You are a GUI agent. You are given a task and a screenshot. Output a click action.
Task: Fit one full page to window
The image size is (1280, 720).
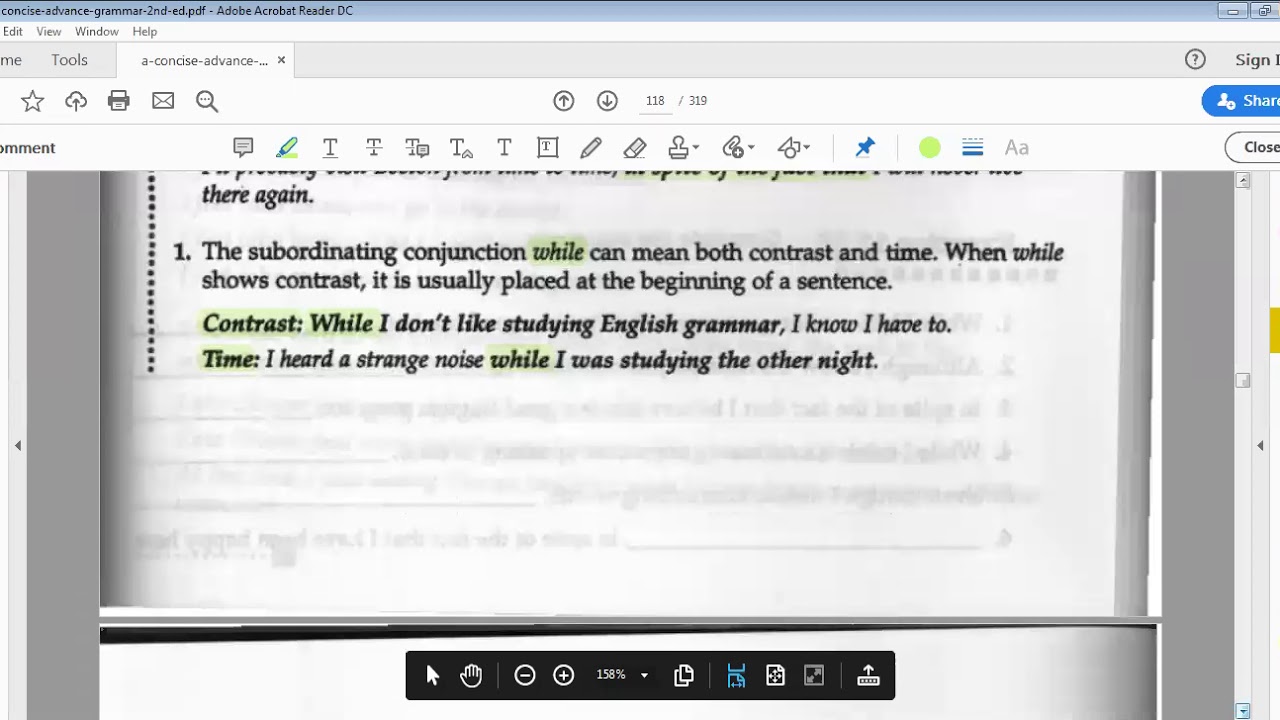click(775, 676)
